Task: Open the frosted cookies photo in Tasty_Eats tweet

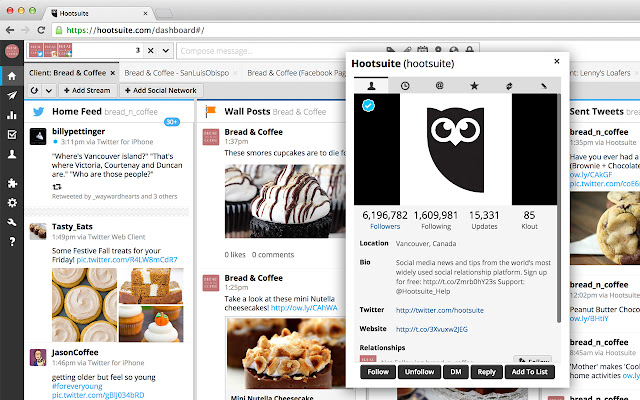Action: pyautogui.click(x=84, y=305)
